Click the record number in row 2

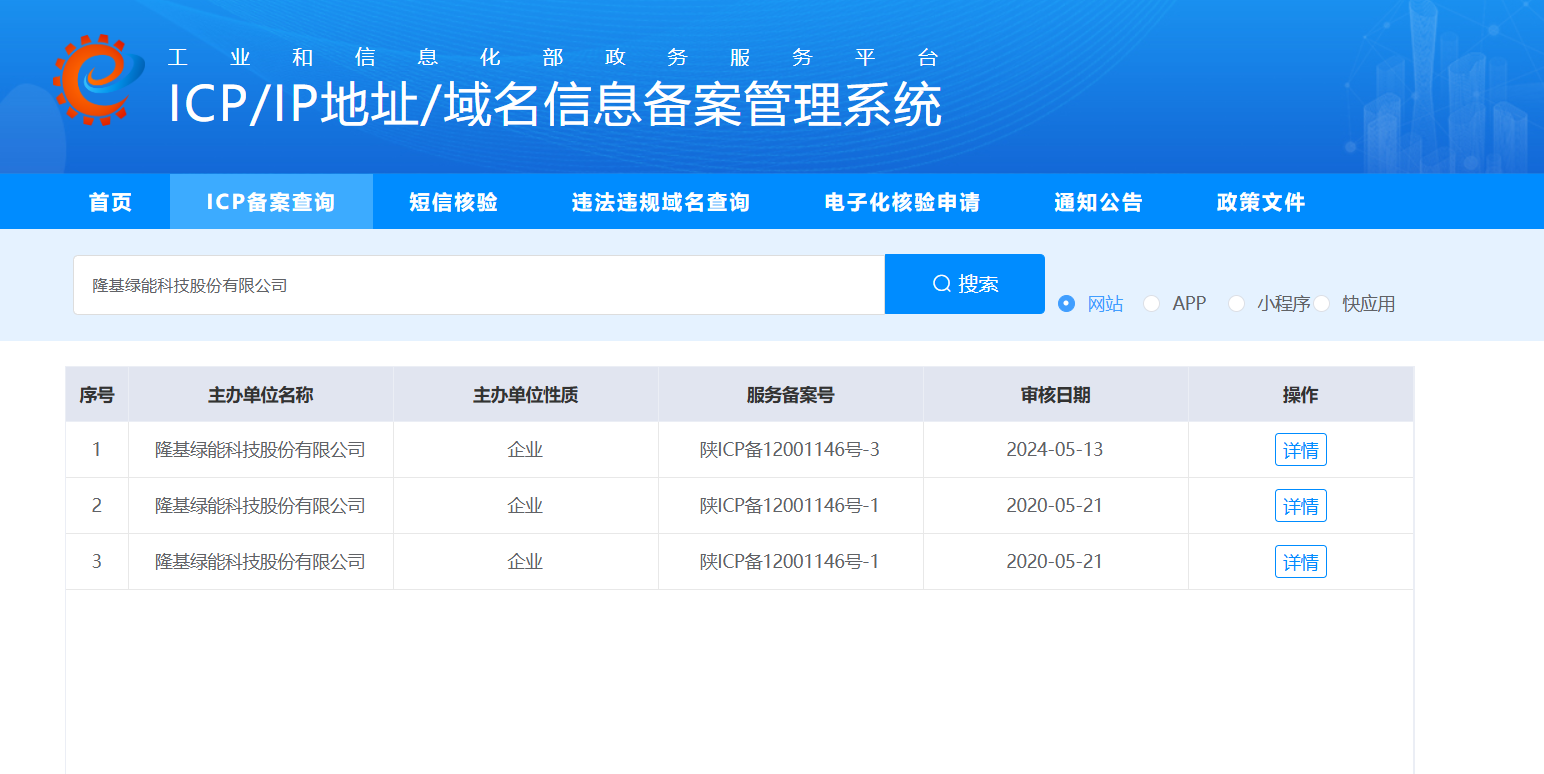(790, 506)
